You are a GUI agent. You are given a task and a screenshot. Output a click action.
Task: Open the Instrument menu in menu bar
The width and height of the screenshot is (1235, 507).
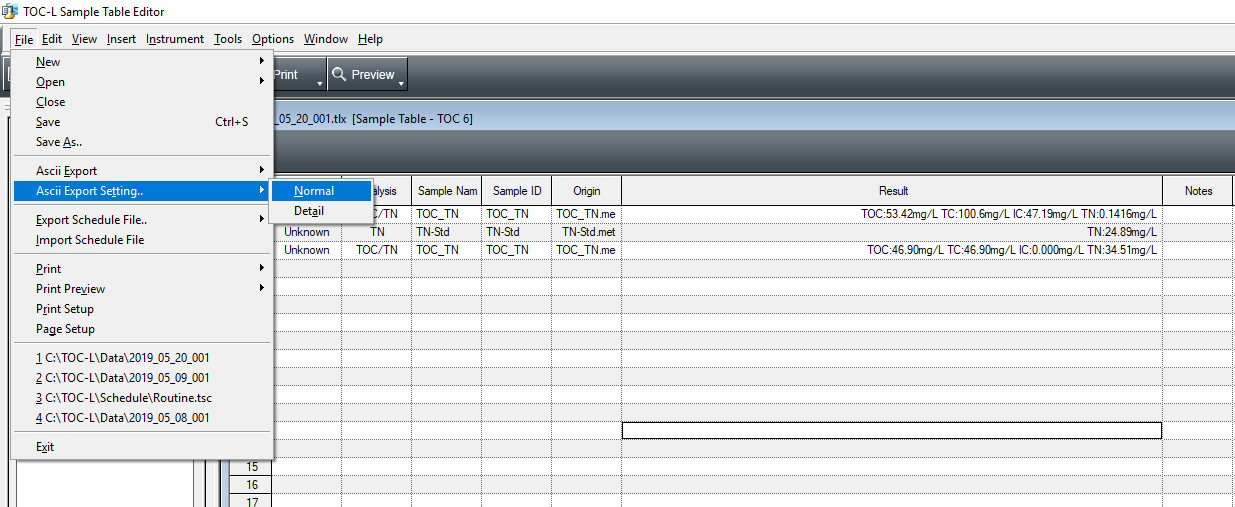point(175,39)
